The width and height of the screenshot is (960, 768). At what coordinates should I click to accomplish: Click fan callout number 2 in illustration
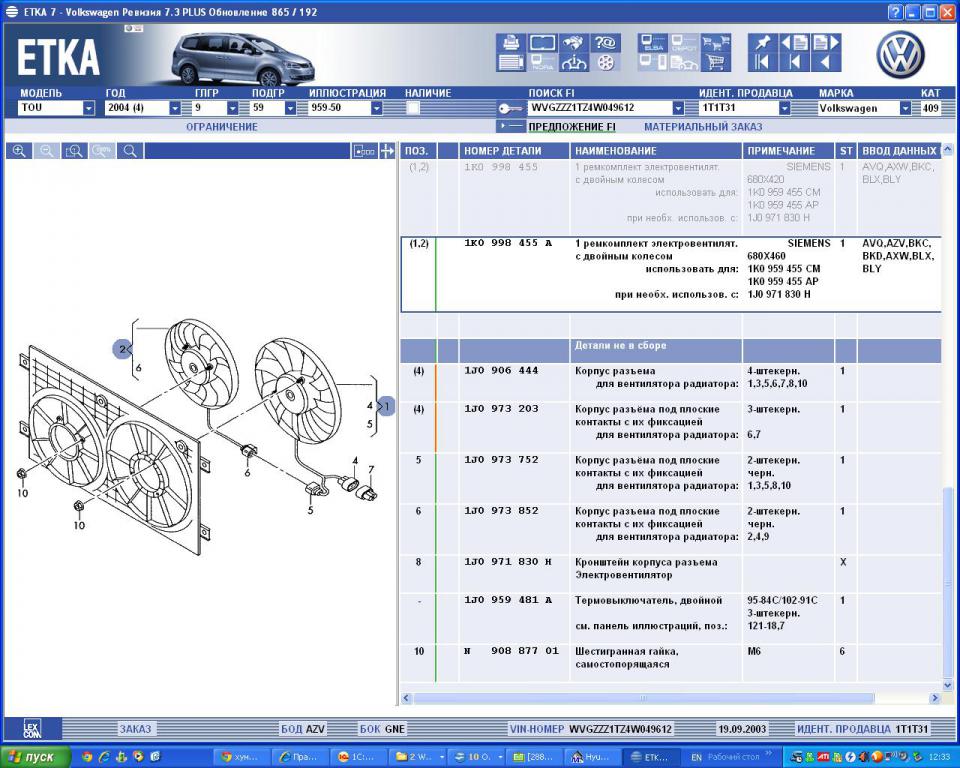(x=122, y=349)
